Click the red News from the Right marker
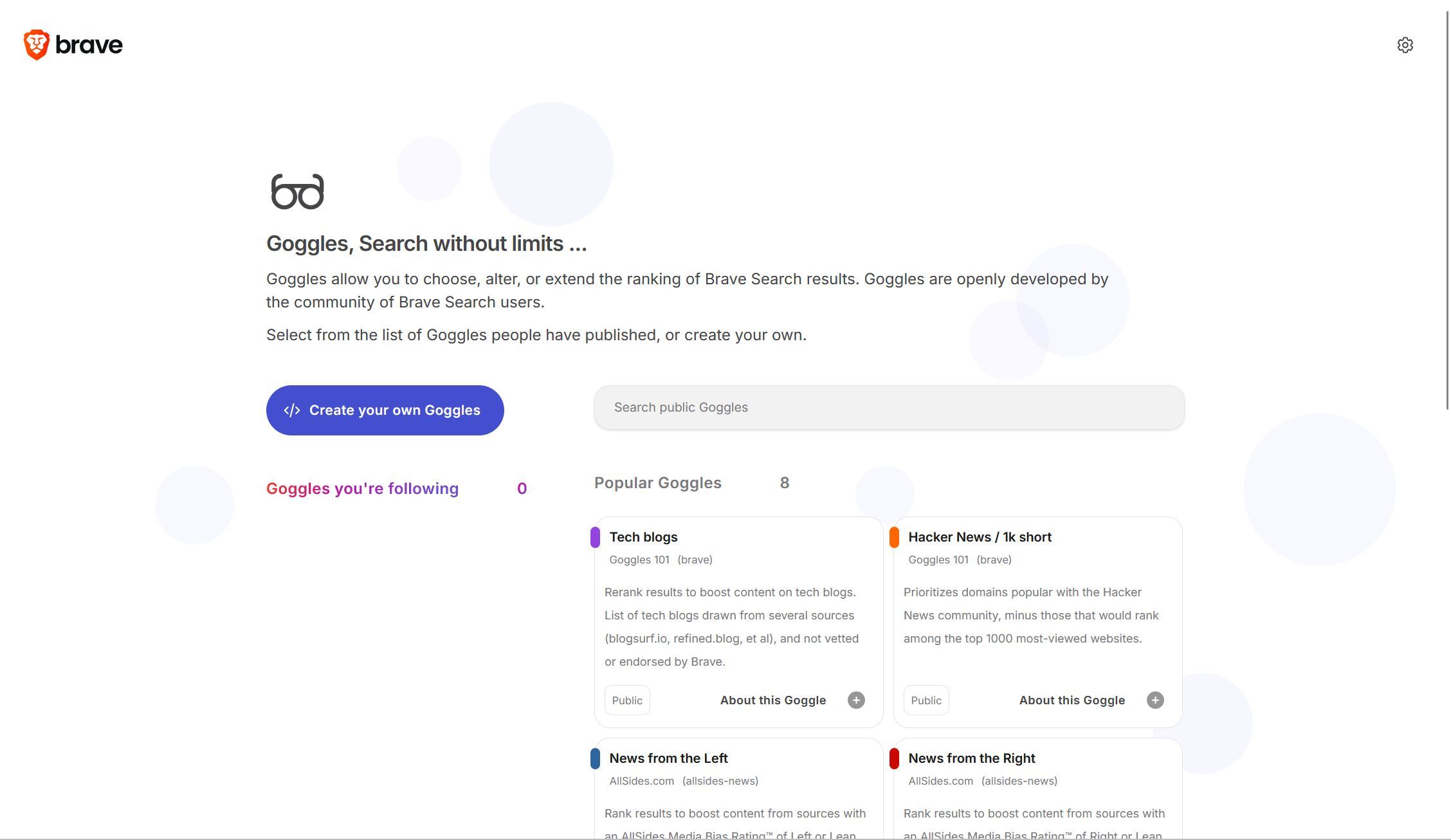 tap(894, 758)
